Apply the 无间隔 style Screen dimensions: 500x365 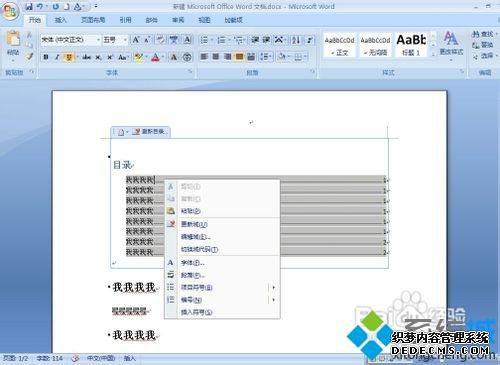pyautogui.click(x=375, y=45)
